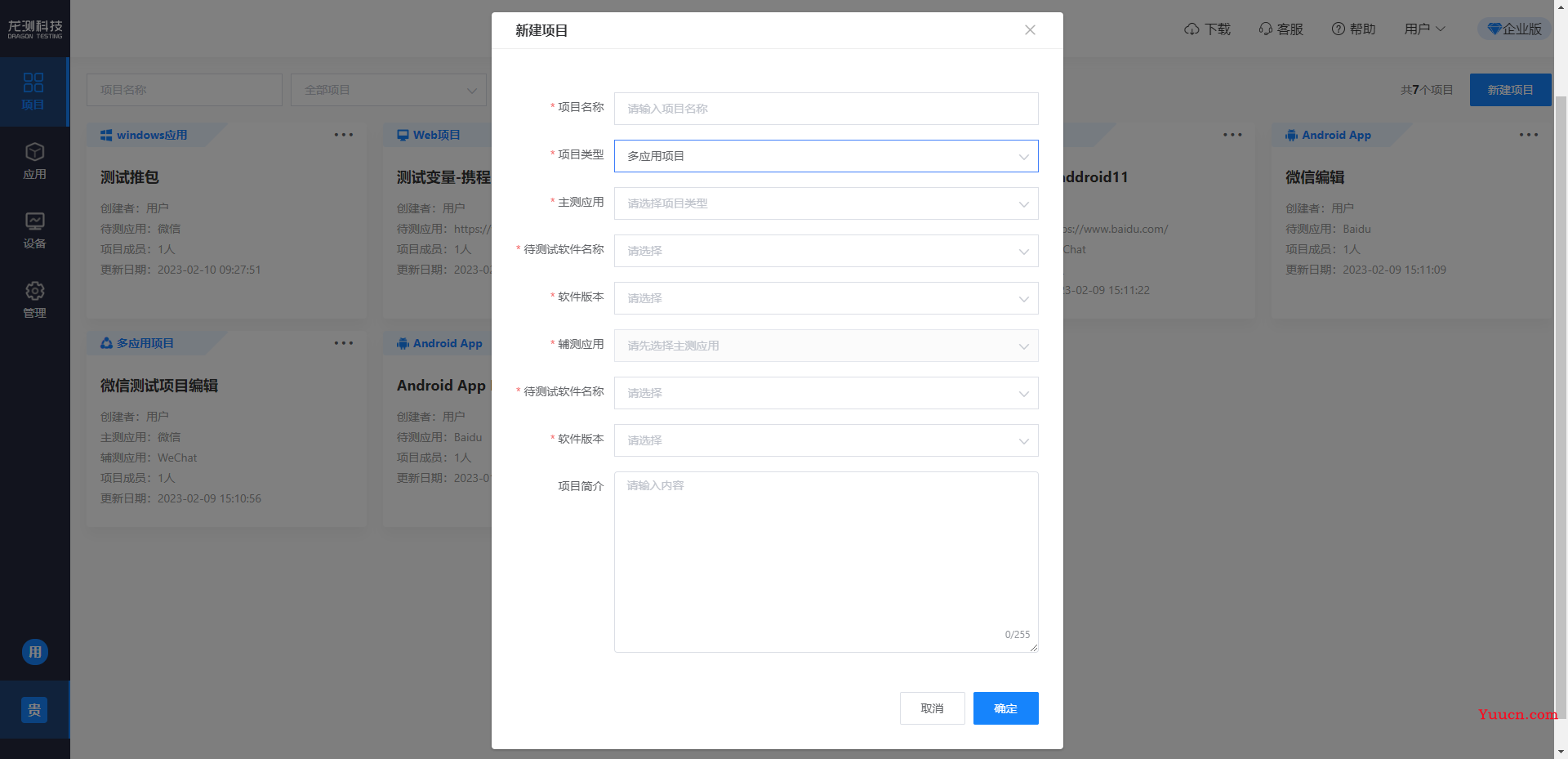Open second 待测试软件名称 dropdown under 辅测应用

(826, 393)
